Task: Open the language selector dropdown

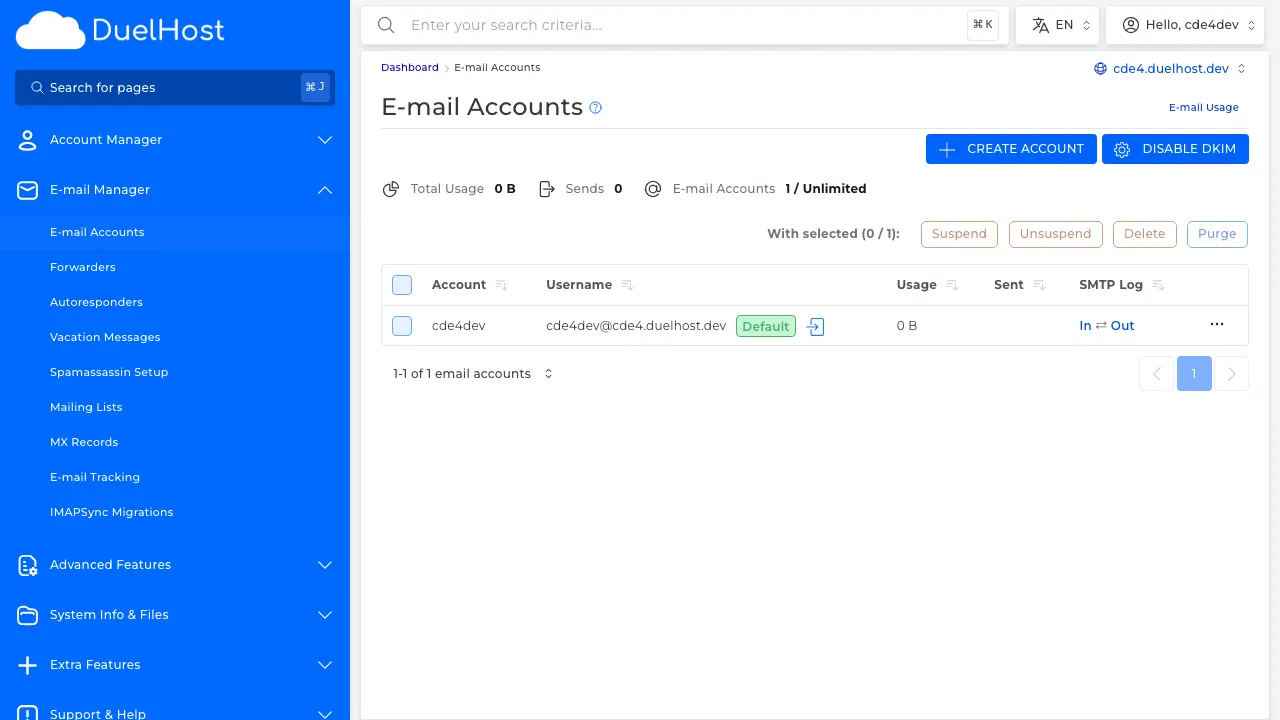Action: pos(1057,24)
